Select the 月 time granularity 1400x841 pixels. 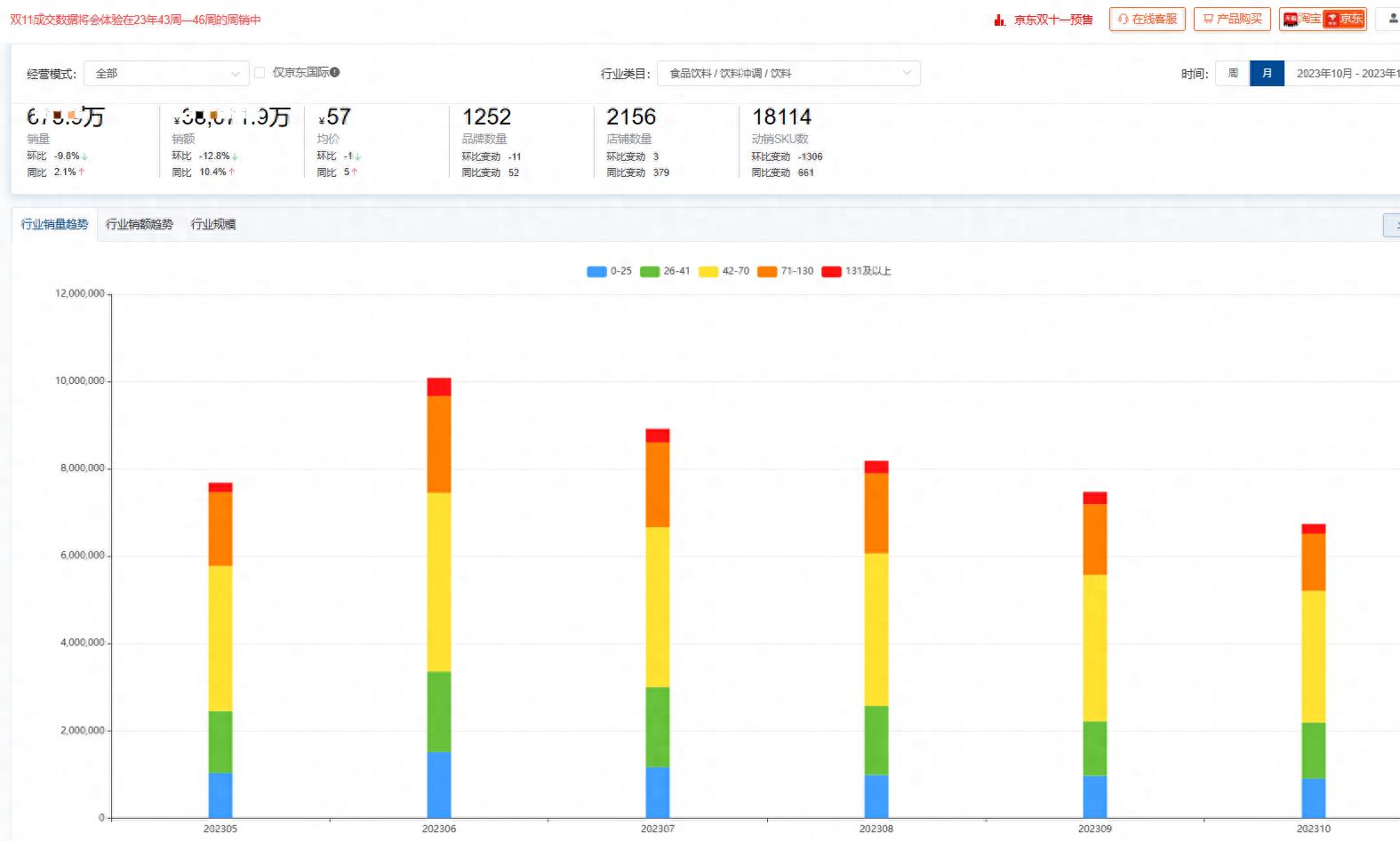[1267, 73]
